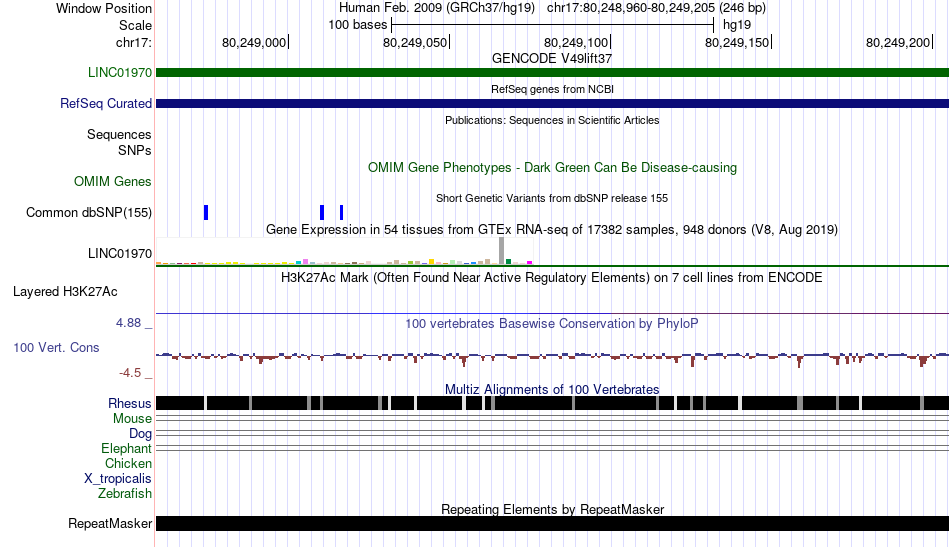This screenshot has height=547, width=950.
Task: Click the 80,249,150 ruler position
Action: coord(737,42)
